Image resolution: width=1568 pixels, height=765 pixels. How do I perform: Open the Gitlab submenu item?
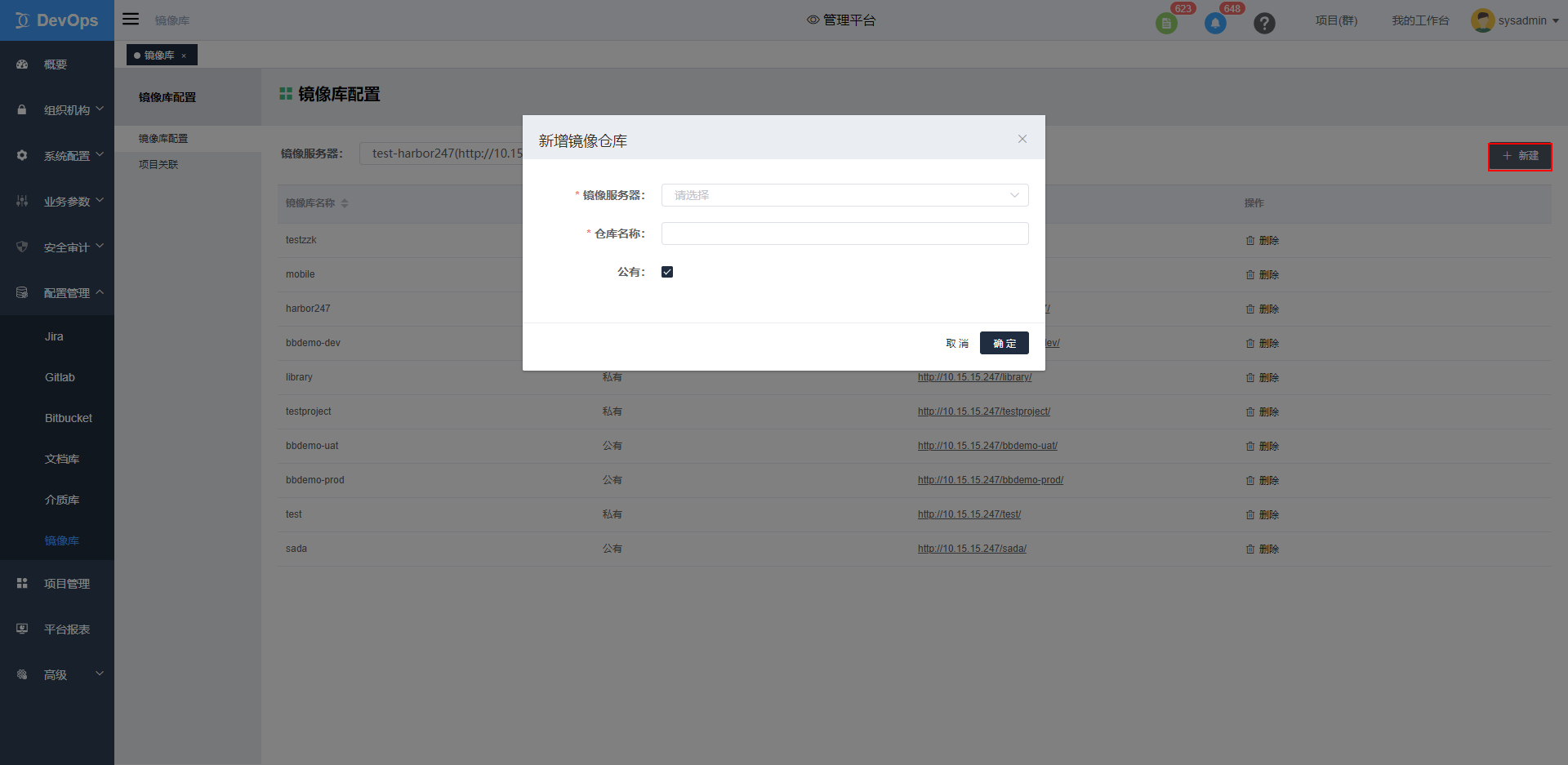point(60,377)
